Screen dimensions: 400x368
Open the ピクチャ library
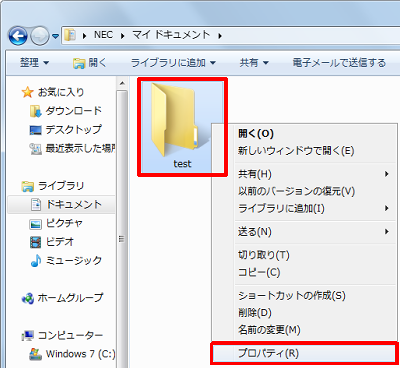coord(64,223)
